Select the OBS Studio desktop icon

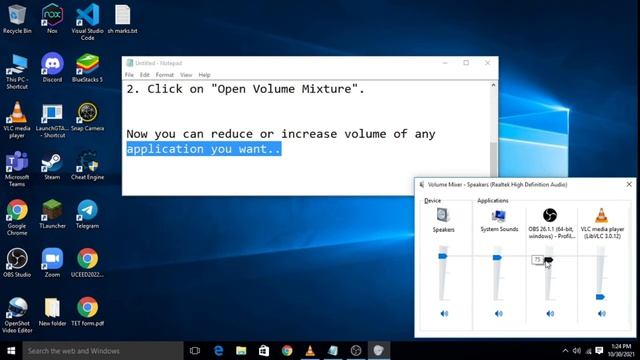[x=17, y=263]
